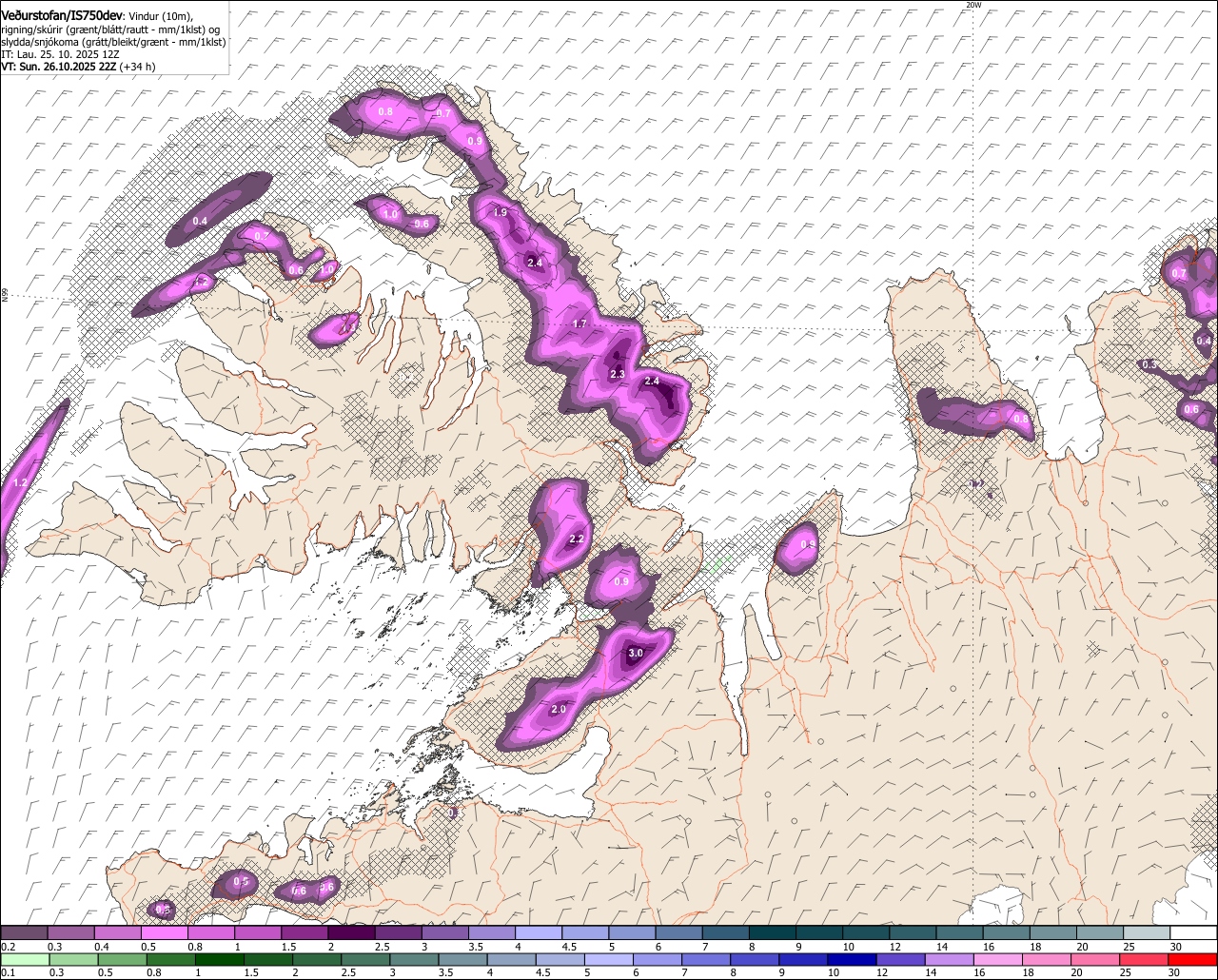The height and width of the screenshot is (980, 1218).
Task: Select the 2.3 precipitation label
Action: [617, 374]
